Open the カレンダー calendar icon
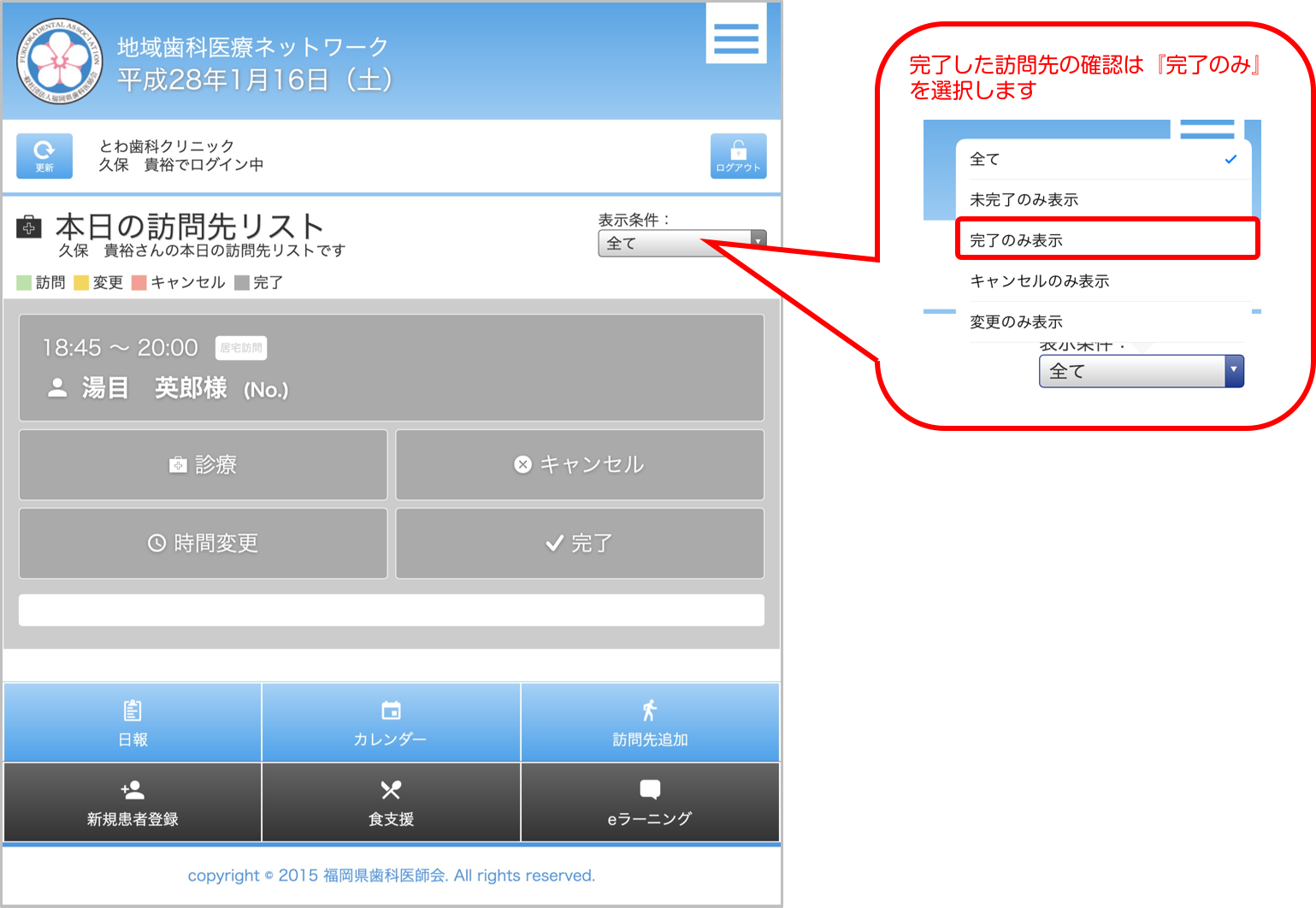This screenshot has height=908, width=1316. tap(391, 711)
